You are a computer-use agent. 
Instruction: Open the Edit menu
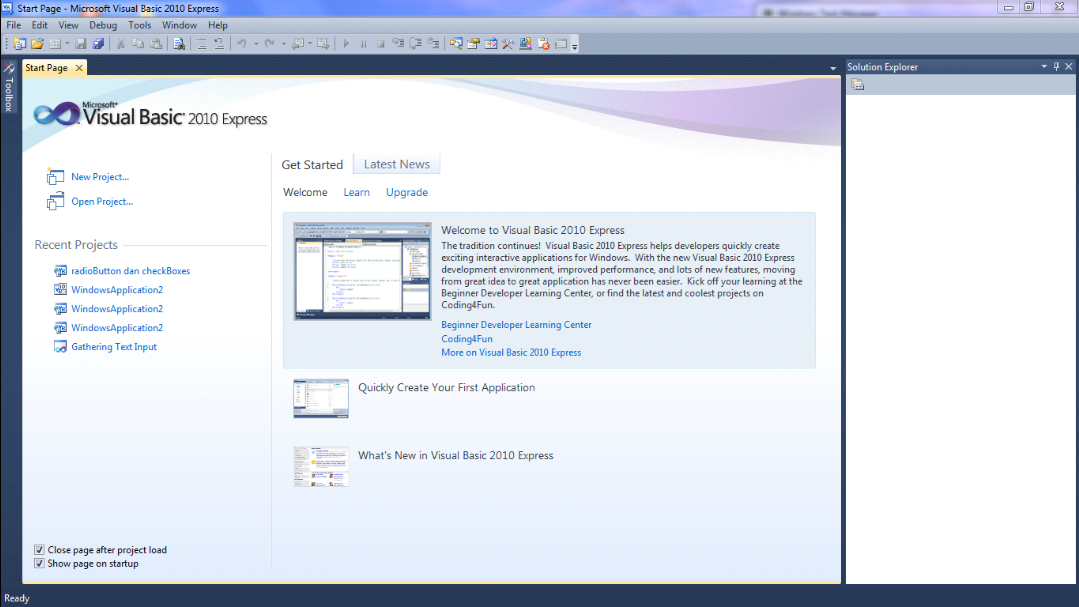pyautogui.click(x=39, y=25)
